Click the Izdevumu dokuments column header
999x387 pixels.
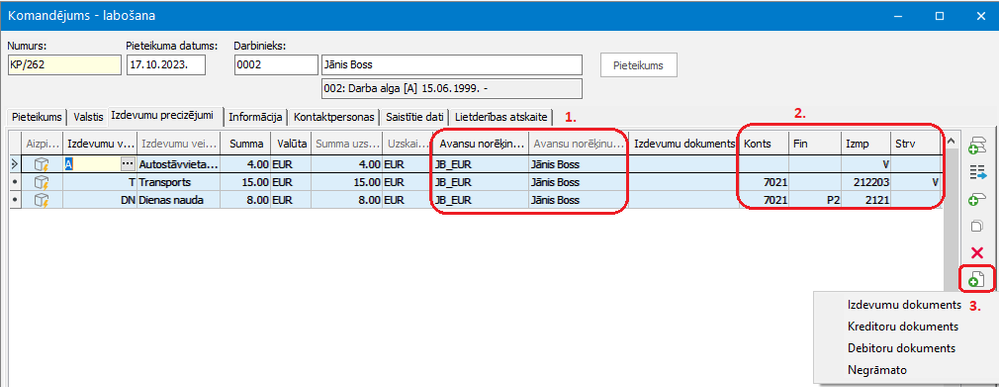point(685,144)
